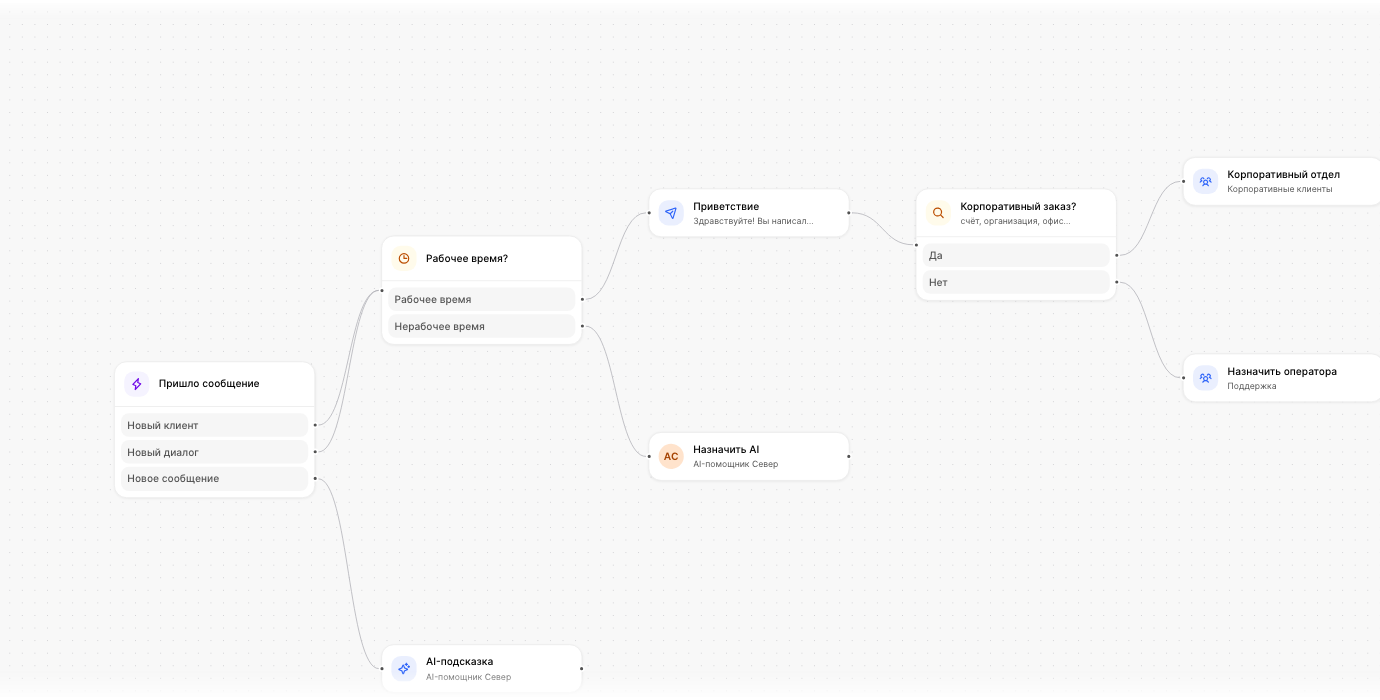This screenshot has height=700, width=1380.
Task: Click the magnifier icon on Корпоративный заказ? node
Action: 938,213
